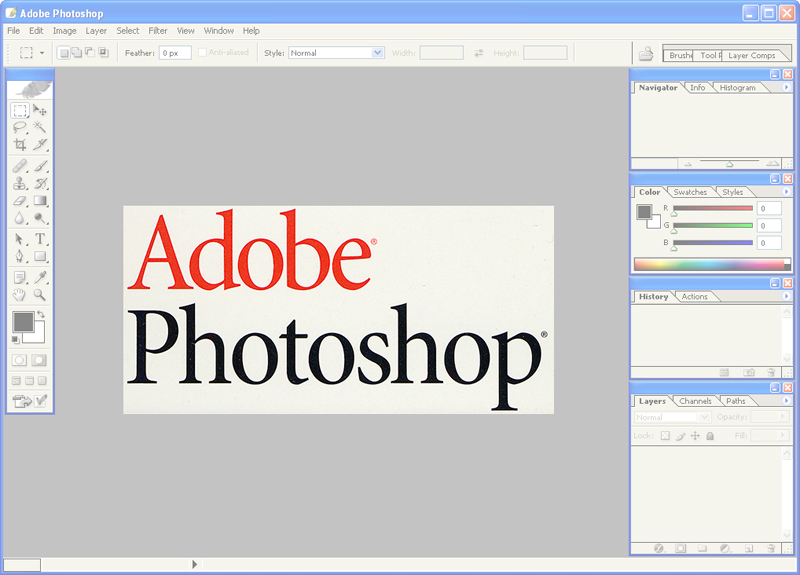Viewport: 800px width, 575px height.
Task: Switch to the Channels tab
Action: point(695,401)
